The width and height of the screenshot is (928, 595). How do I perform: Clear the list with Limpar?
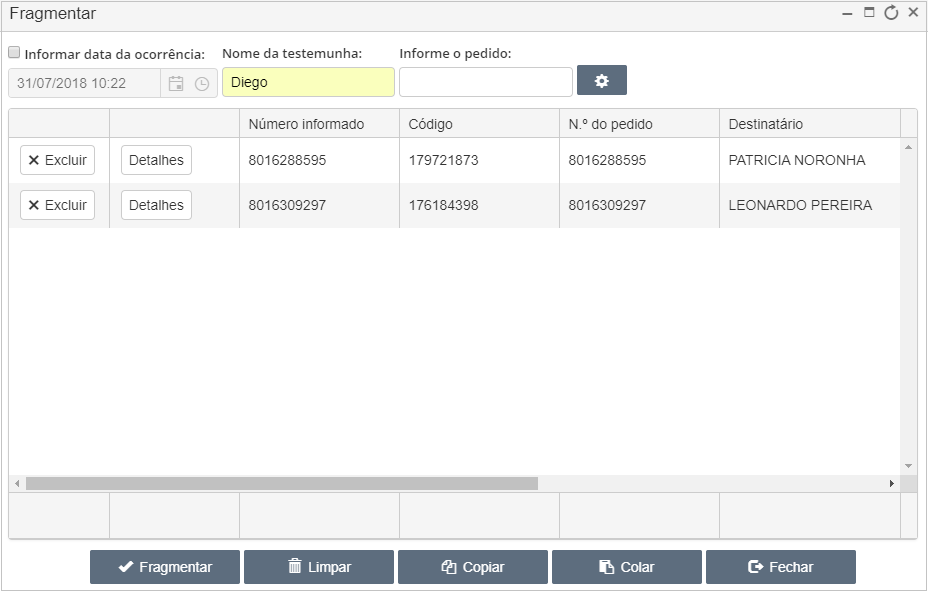click(x=319, y=567)
